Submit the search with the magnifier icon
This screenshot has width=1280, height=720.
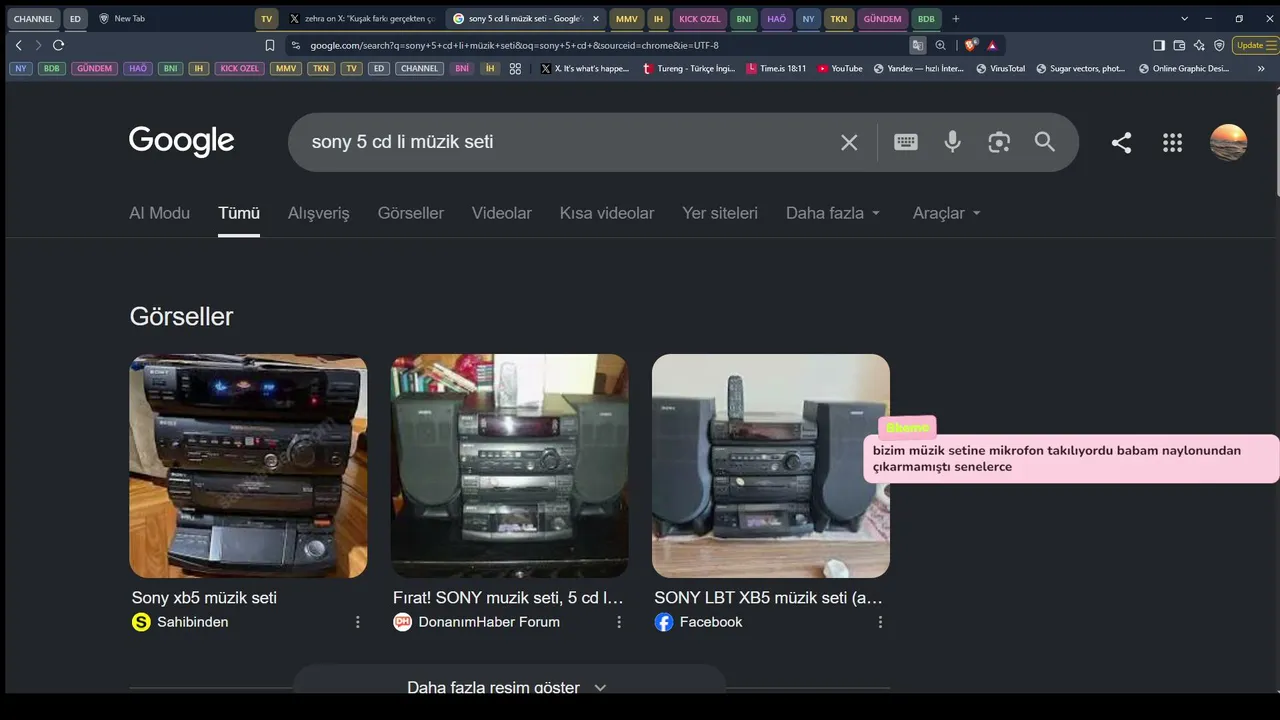[x=1045, y=142]
